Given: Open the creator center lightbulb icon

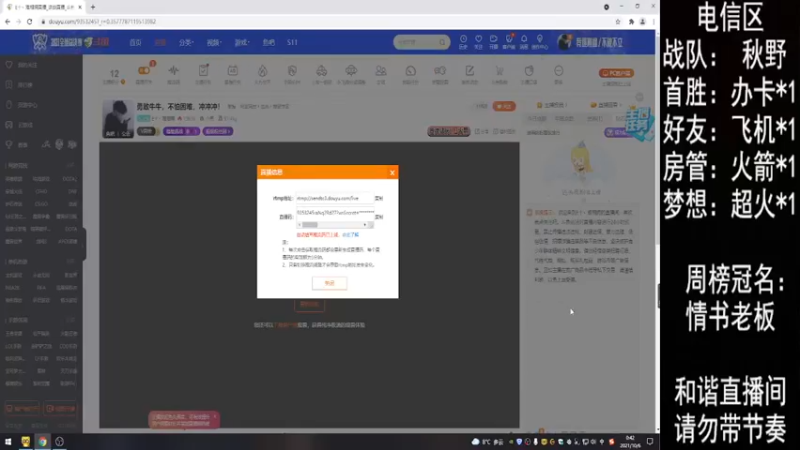Looking at the screenshot, I should pos(540,41).
